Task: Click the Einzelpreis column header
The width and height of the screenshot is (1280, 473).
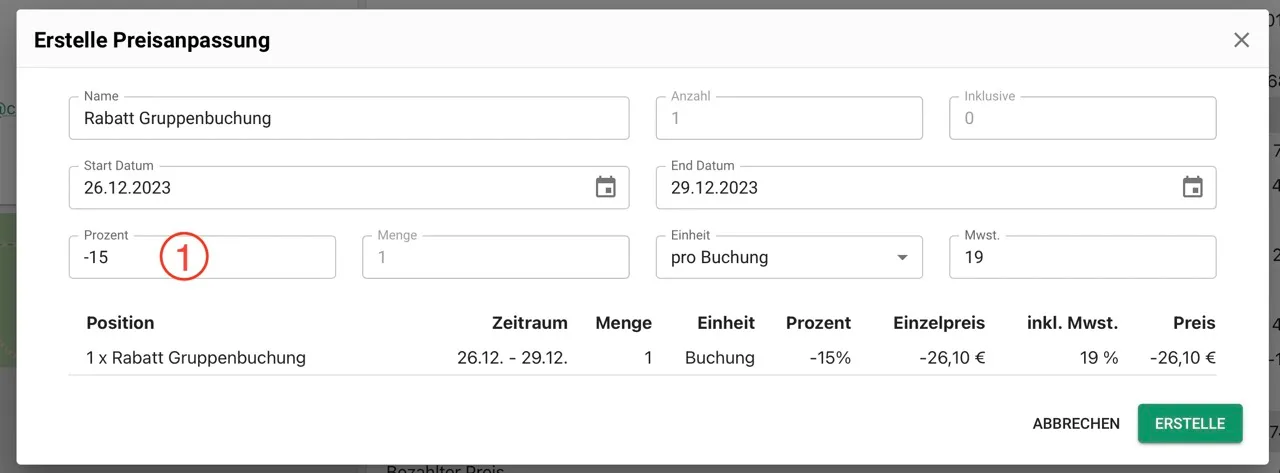Action: point(938,323)
